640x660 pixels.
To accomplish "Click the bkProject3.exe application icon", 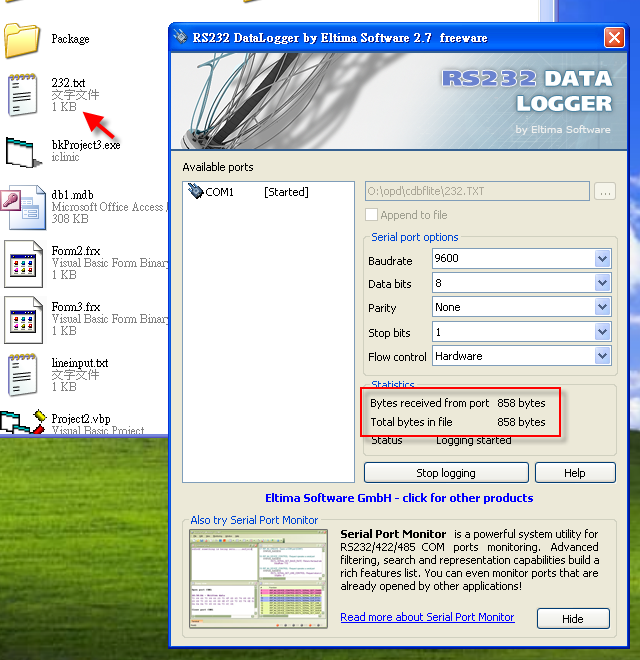I will click(x=23, y=152).
